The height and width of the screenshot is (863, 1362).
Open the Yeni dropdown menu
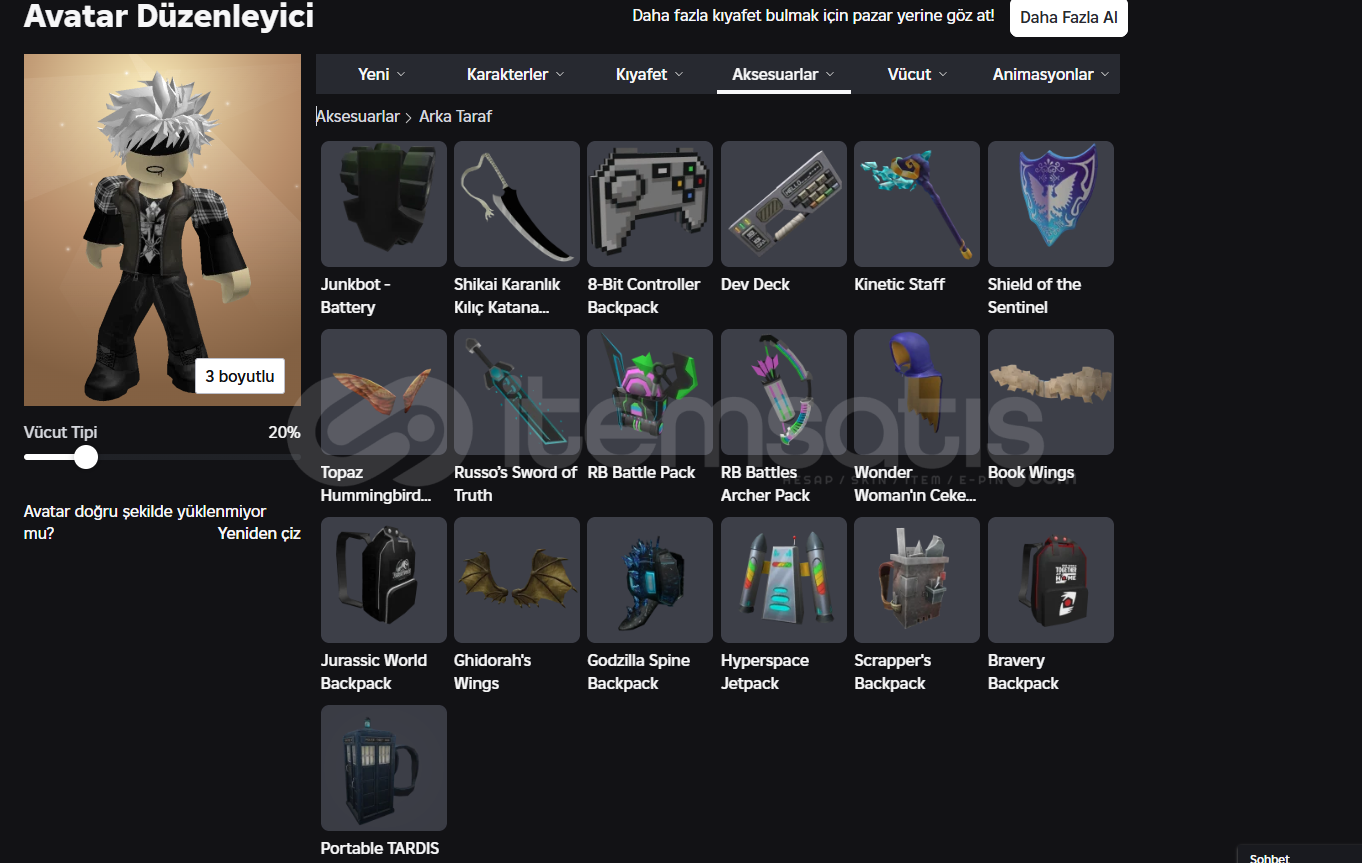coord(382,74)
